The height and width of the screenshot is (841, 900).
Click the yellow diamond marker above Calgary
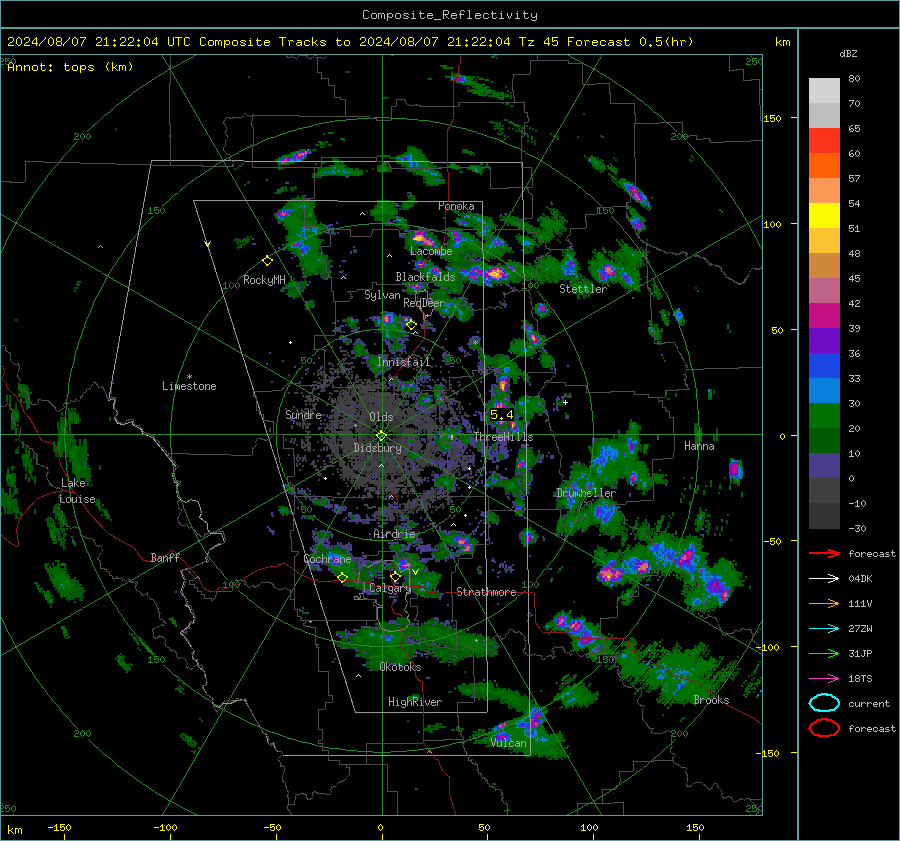395,576
